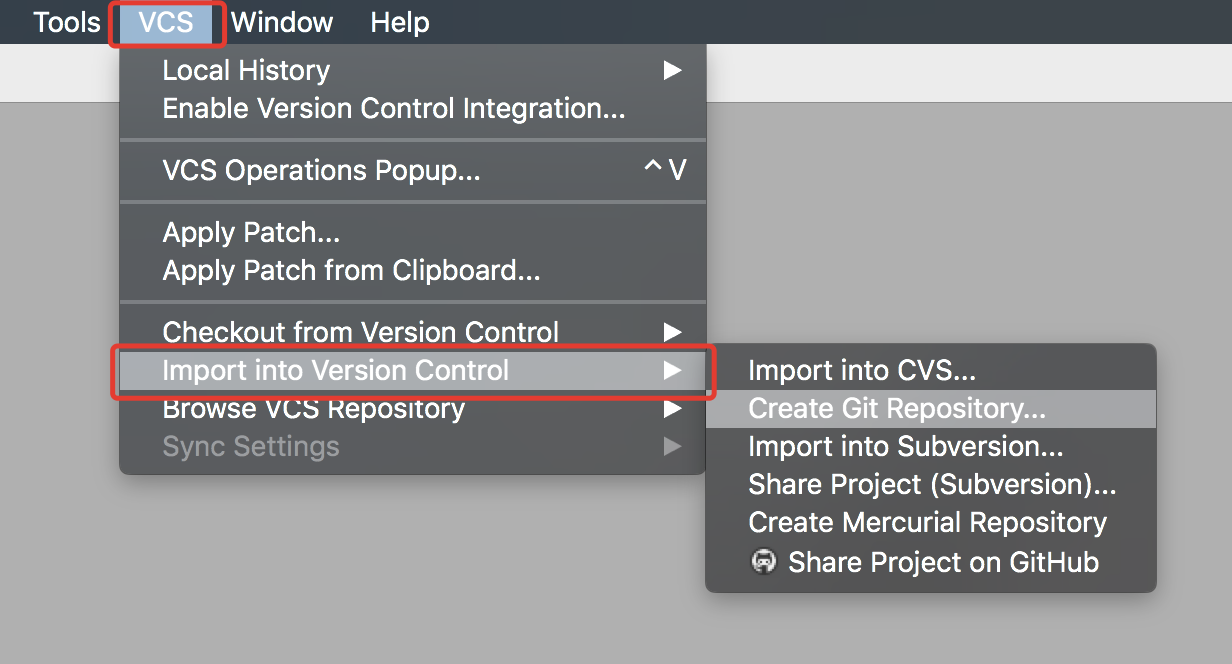Expand the Local History submenu arrow
Screen dimensions: 1232x664
672,70
